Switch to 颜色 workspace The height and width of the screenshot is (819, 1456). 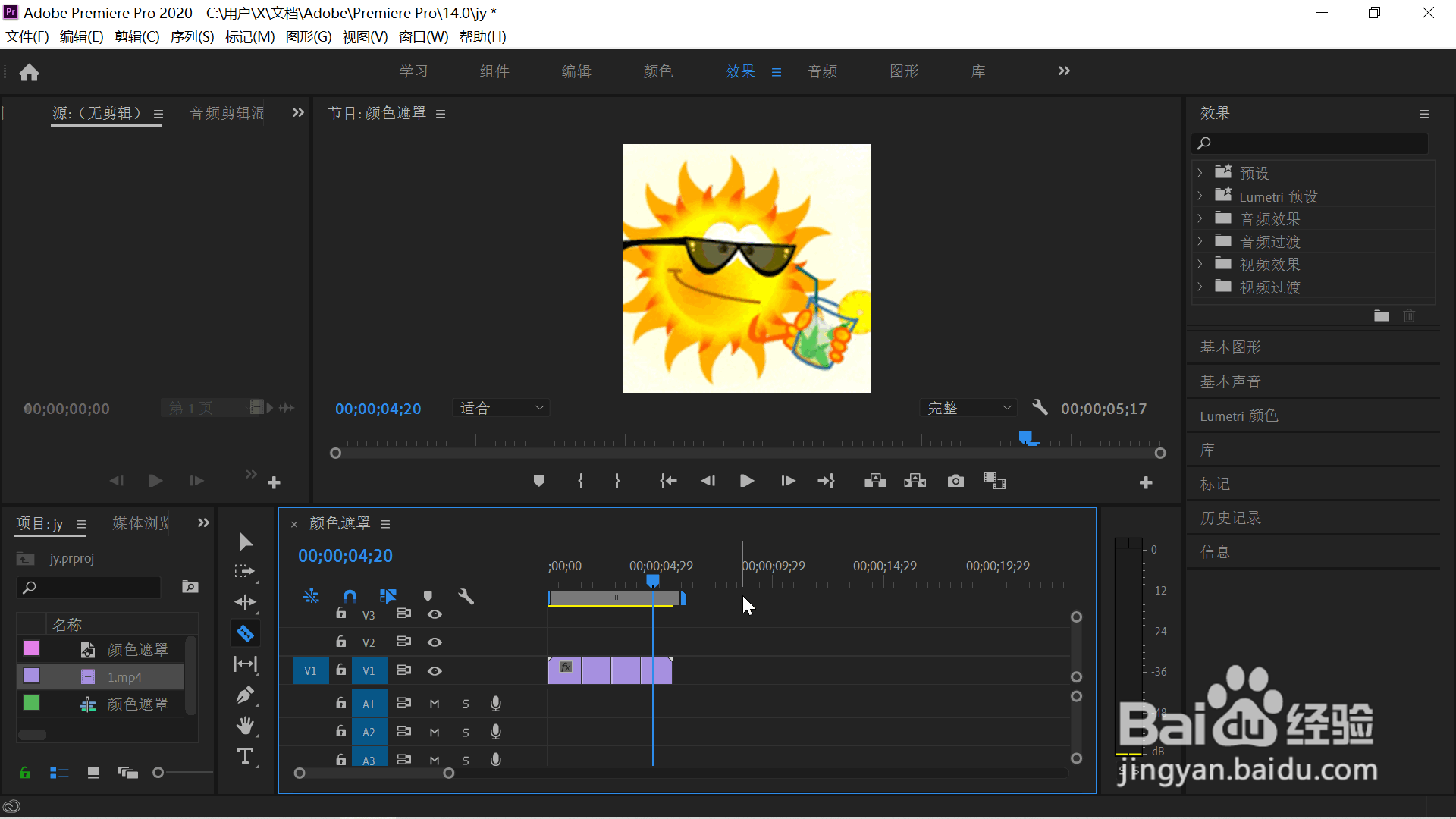(657, 71)
